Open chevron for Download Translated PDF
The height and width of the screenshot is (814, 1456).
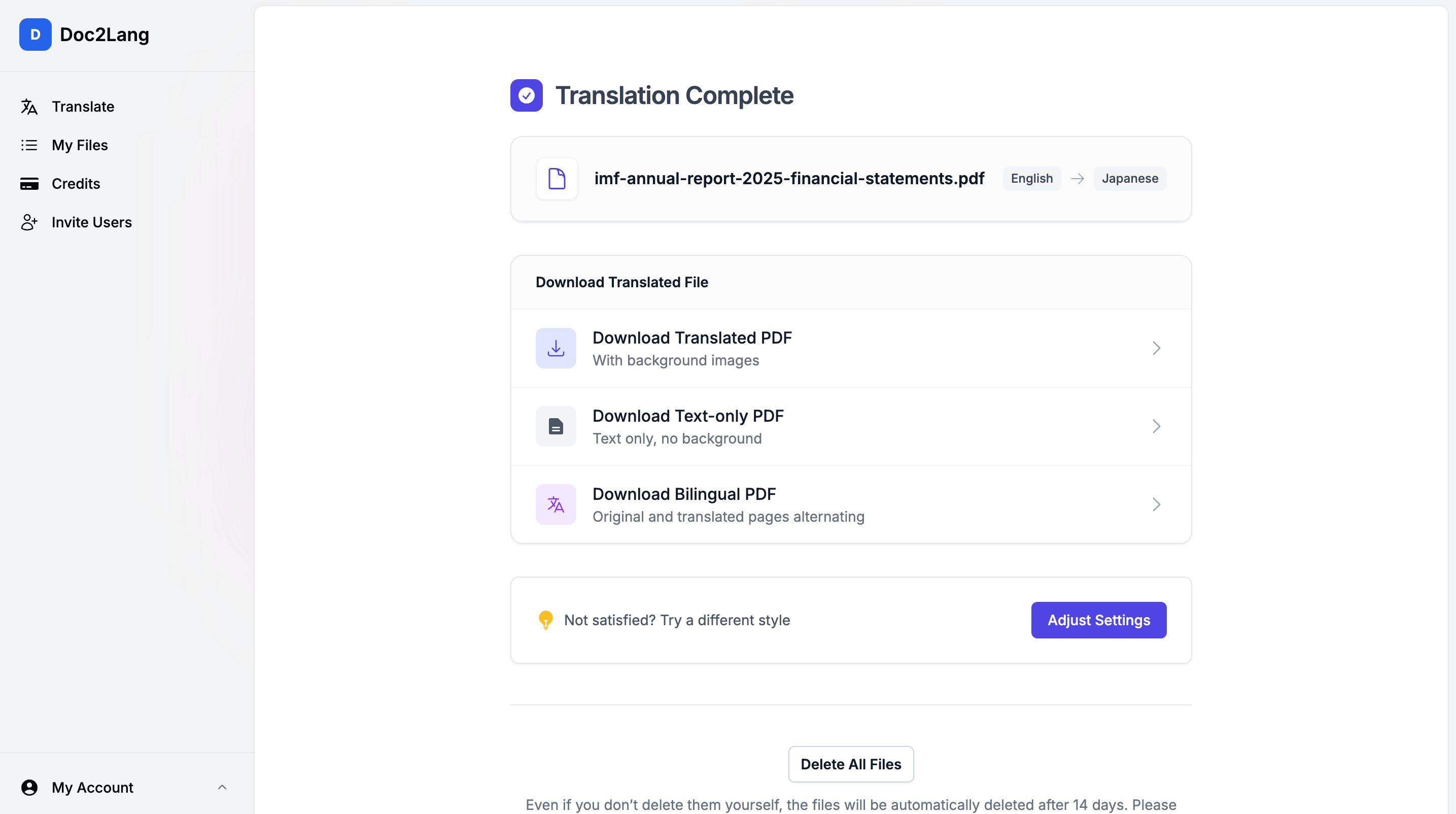coord(1156,348)
